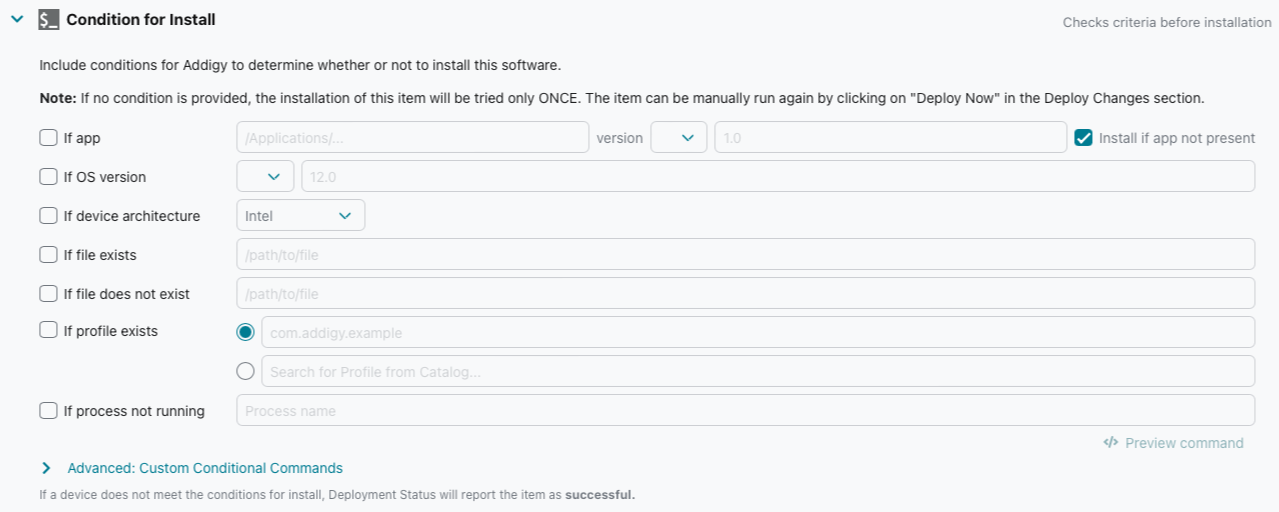This screenshot has width=1279, height=512.
Task: Check the If file exists option
Action: pyautogui.click(x=48, y=255)
